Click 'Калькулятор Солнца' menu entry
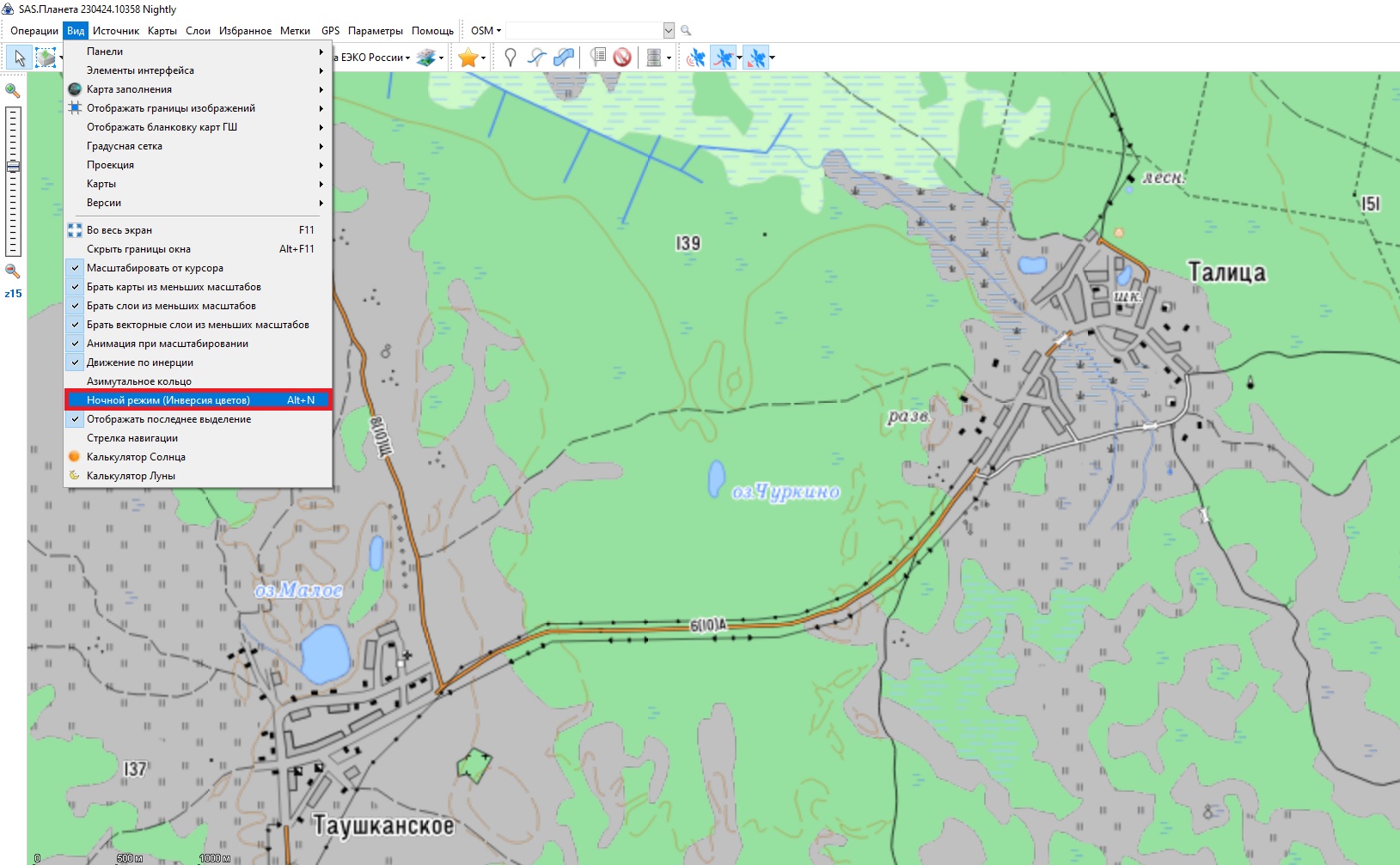 pyautogui.click(x=136, y=457)
